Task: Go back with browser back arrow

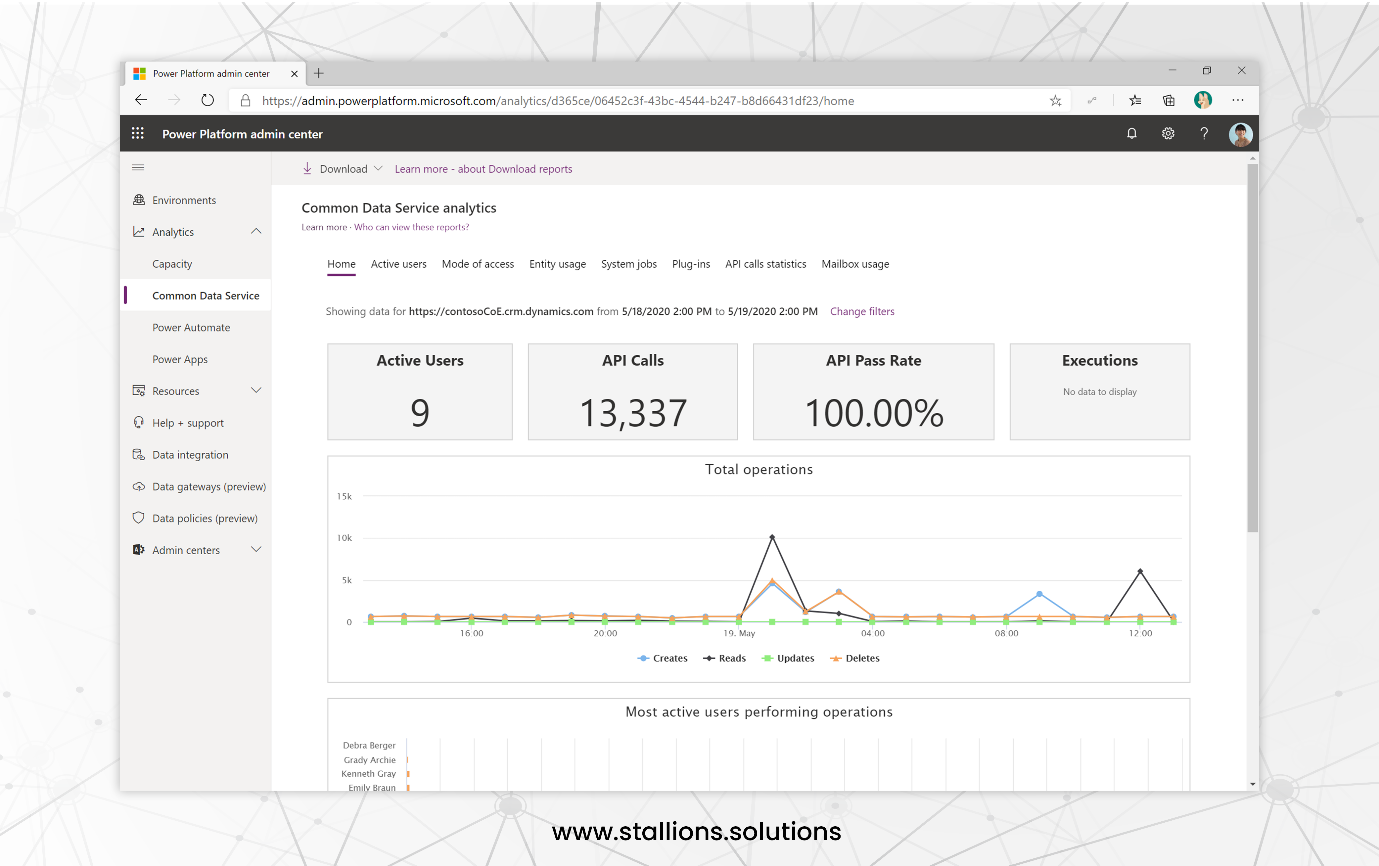Action: pyautogui.click(x=141, y=100)
